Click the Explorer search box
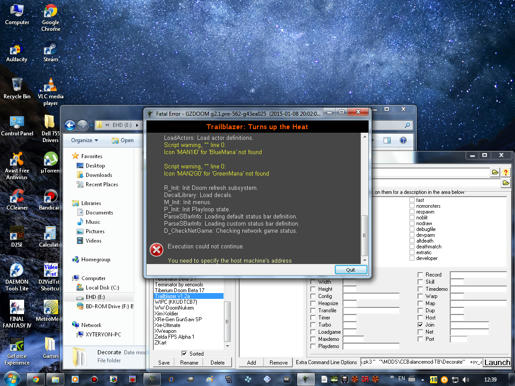 [x=392, y=125]
